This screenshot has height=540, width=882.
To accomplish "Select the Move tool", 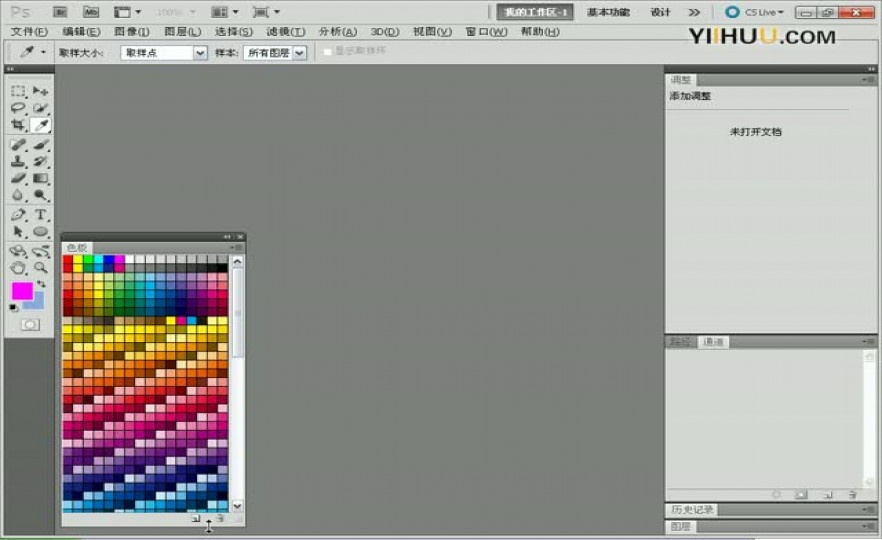I will [40, 91].
